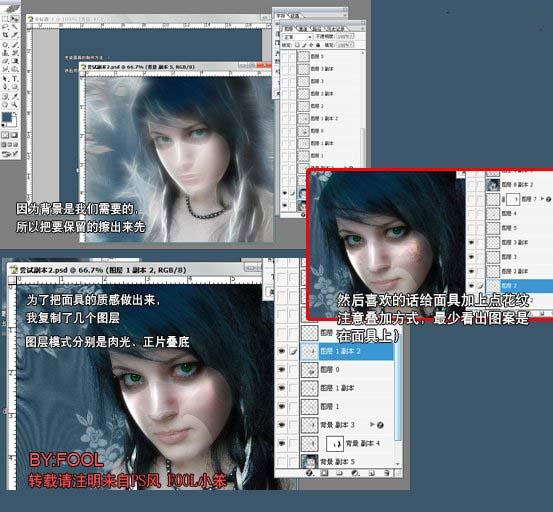Image resolution: width=553 pixels, height=512 pixels.
Task: Click scroll-down arrow of lower Layers panel
Action: click(397, 464)
